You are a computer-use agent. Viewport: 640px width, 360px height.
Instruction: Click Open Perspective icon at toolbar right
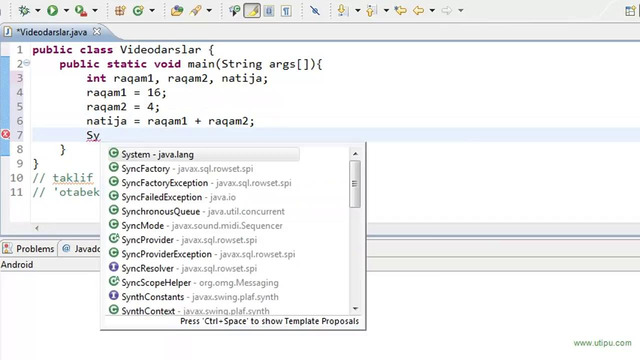[630, 11]
